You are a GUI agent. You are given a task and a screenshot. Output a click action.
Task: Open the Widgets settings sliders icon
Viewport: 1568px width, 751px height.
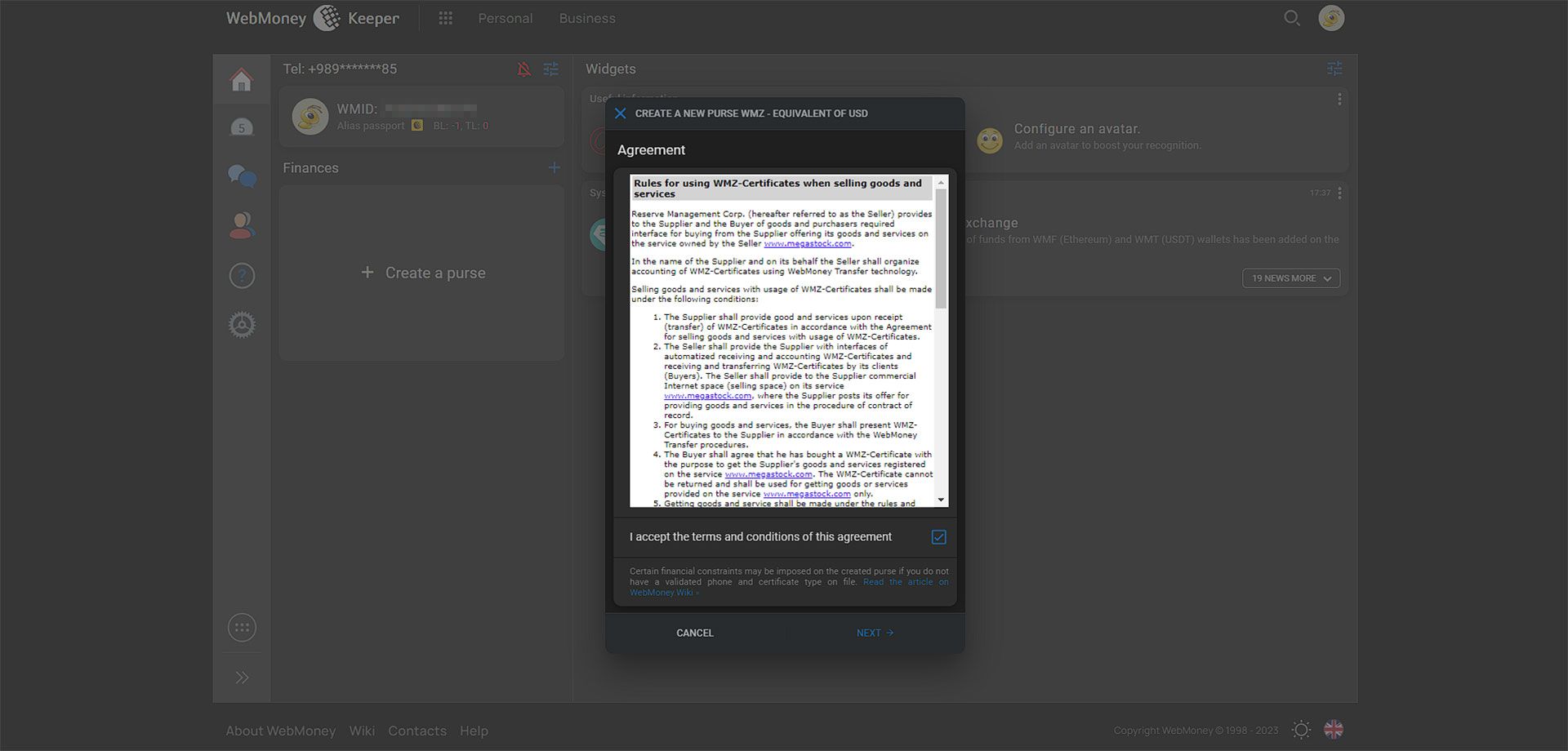1334,69
